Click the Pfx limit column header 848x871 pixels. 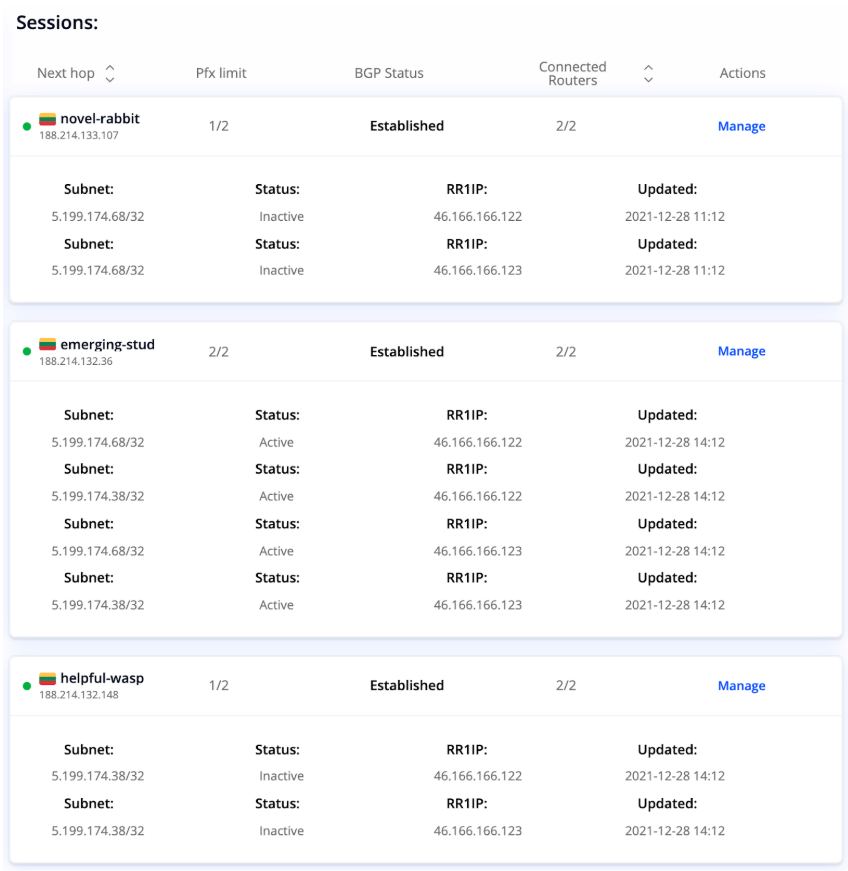(x=221, y=73)
